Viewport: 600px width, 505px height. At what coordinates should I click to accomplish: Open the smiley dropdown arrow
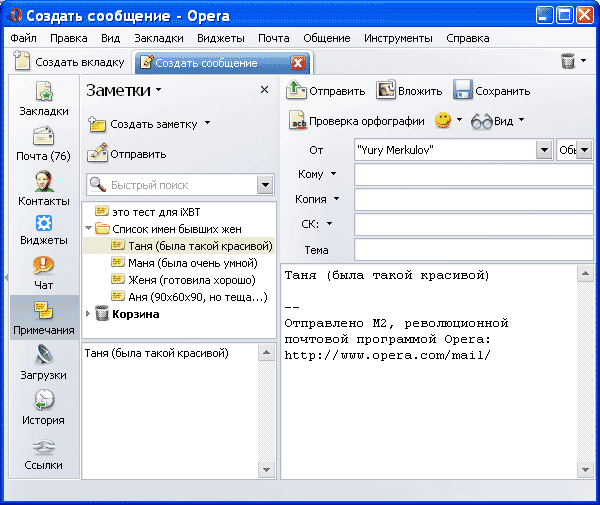459,120
